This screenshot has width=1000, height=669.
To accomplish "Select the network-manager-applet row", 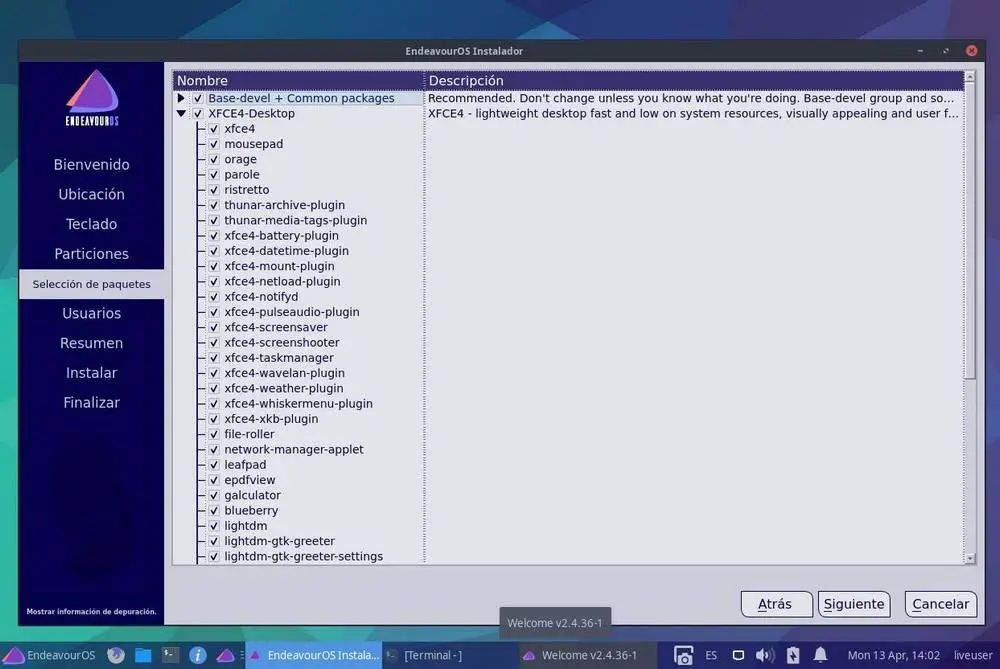I will (x=293, y=450).
